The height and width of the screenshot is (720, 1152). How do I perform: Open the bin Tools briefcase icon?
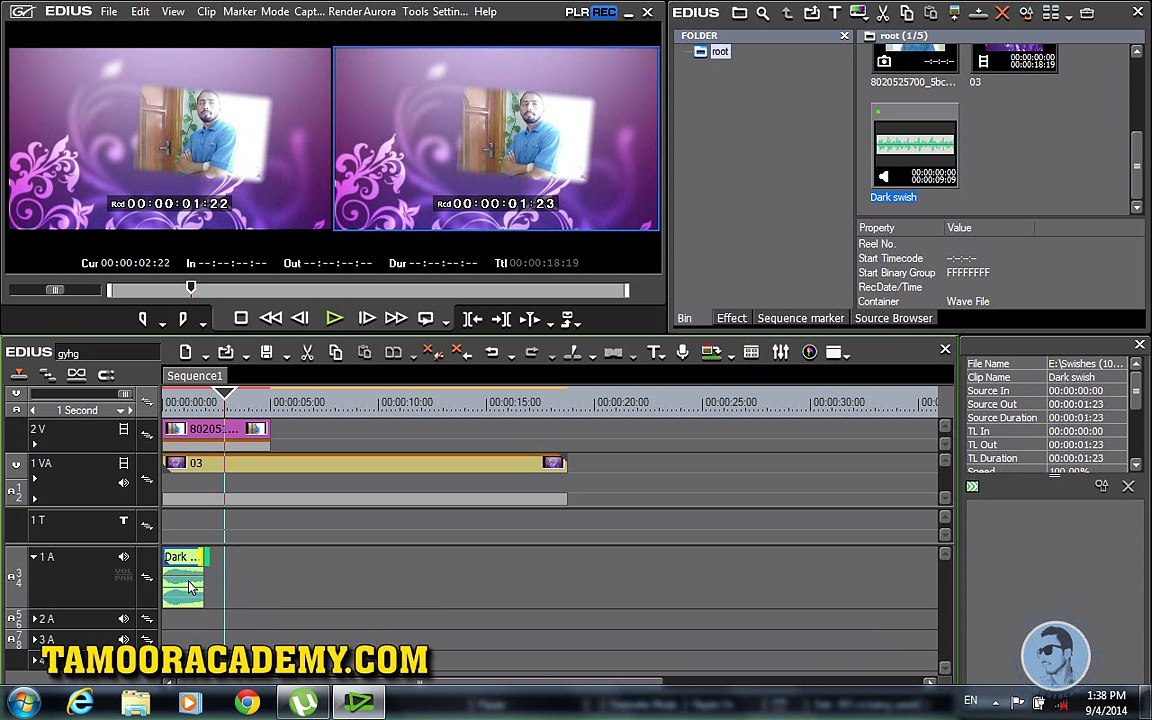1087,12
